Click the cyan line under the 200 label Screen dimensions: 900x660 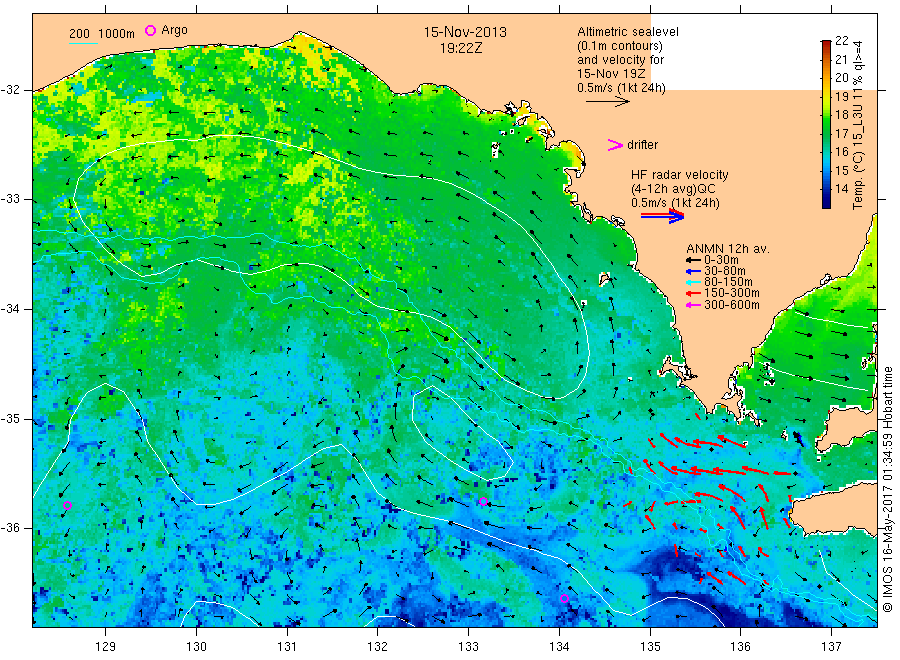83,43
